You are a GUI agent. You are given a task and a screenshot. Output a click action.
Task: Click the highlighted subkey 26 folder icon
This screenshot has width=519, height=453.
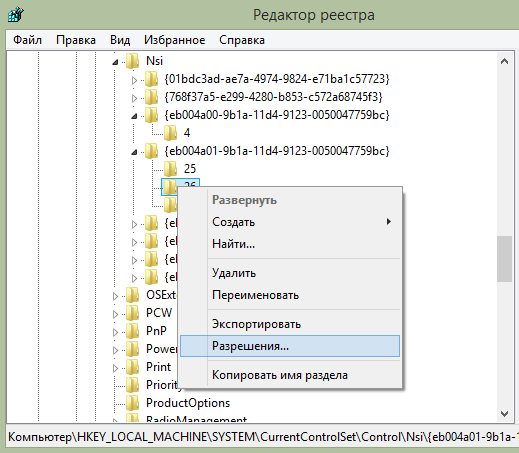pyautogui.click(x=170, y=187)
